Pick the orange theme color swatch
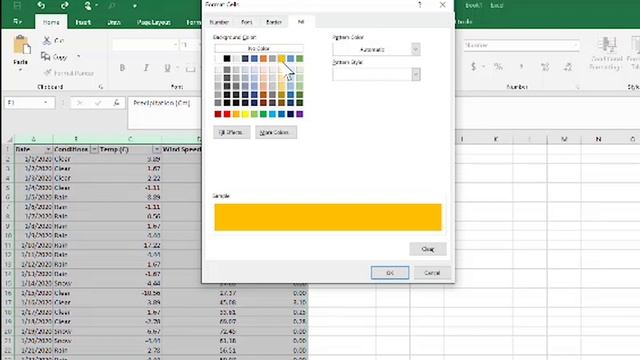The width and height of the screenshot is (640, 360). click(263, 59)
